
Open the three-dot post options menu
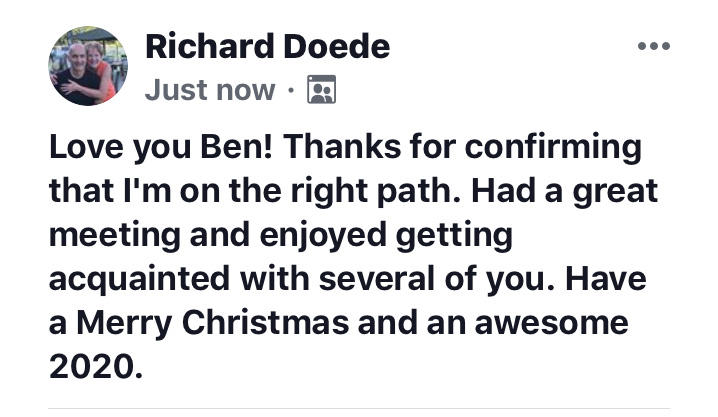click(x=654, y=46)
